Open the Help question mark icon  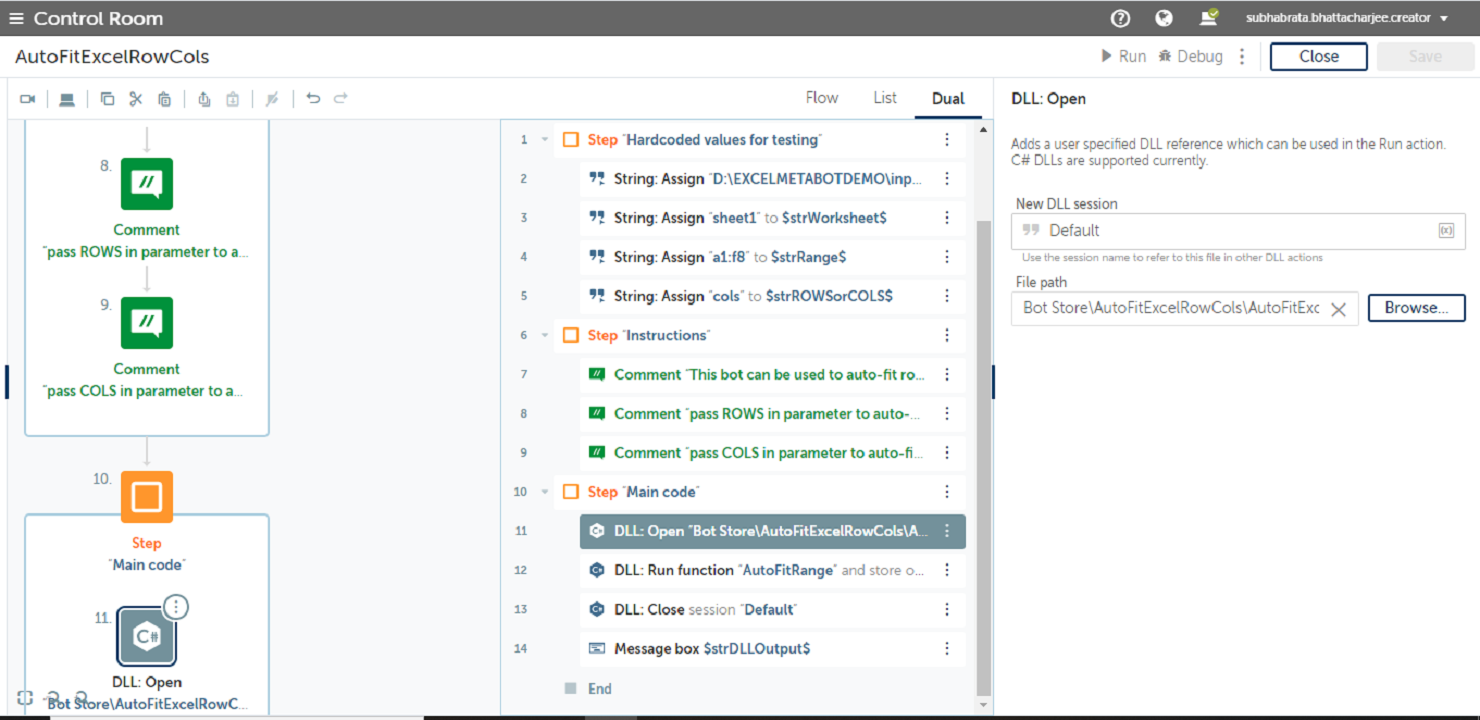pyautogui.click(x=1121, y=18)
